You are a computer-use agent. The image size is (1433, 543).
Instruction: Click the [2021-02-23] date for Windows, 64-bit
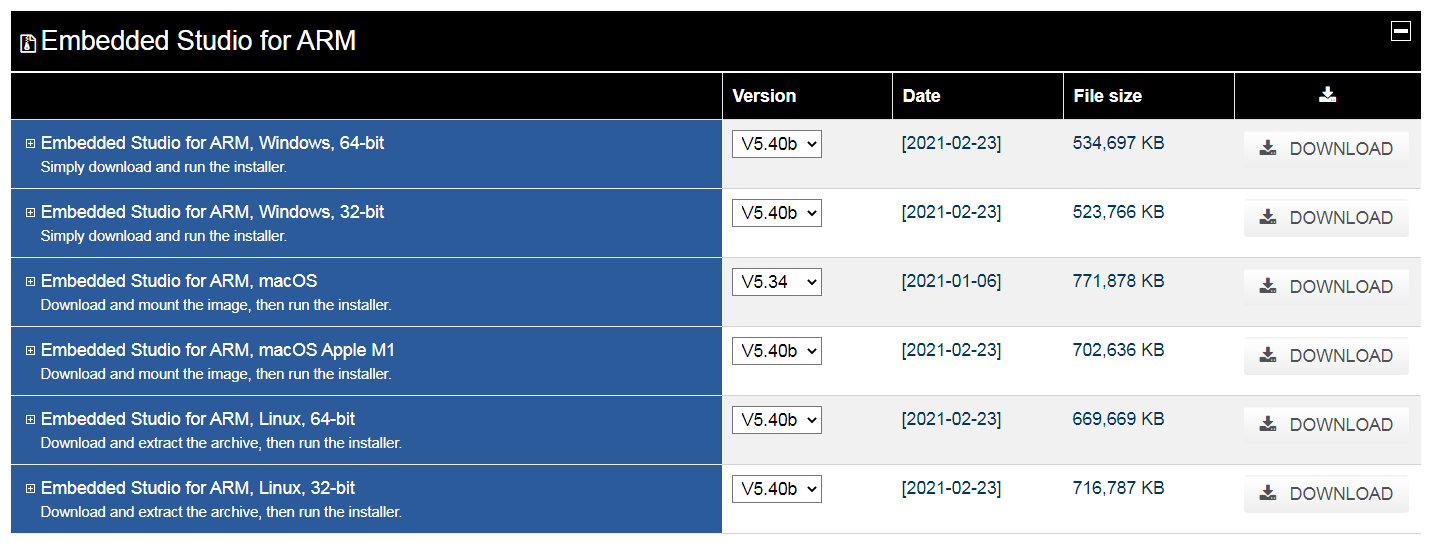tap(951, 143)
